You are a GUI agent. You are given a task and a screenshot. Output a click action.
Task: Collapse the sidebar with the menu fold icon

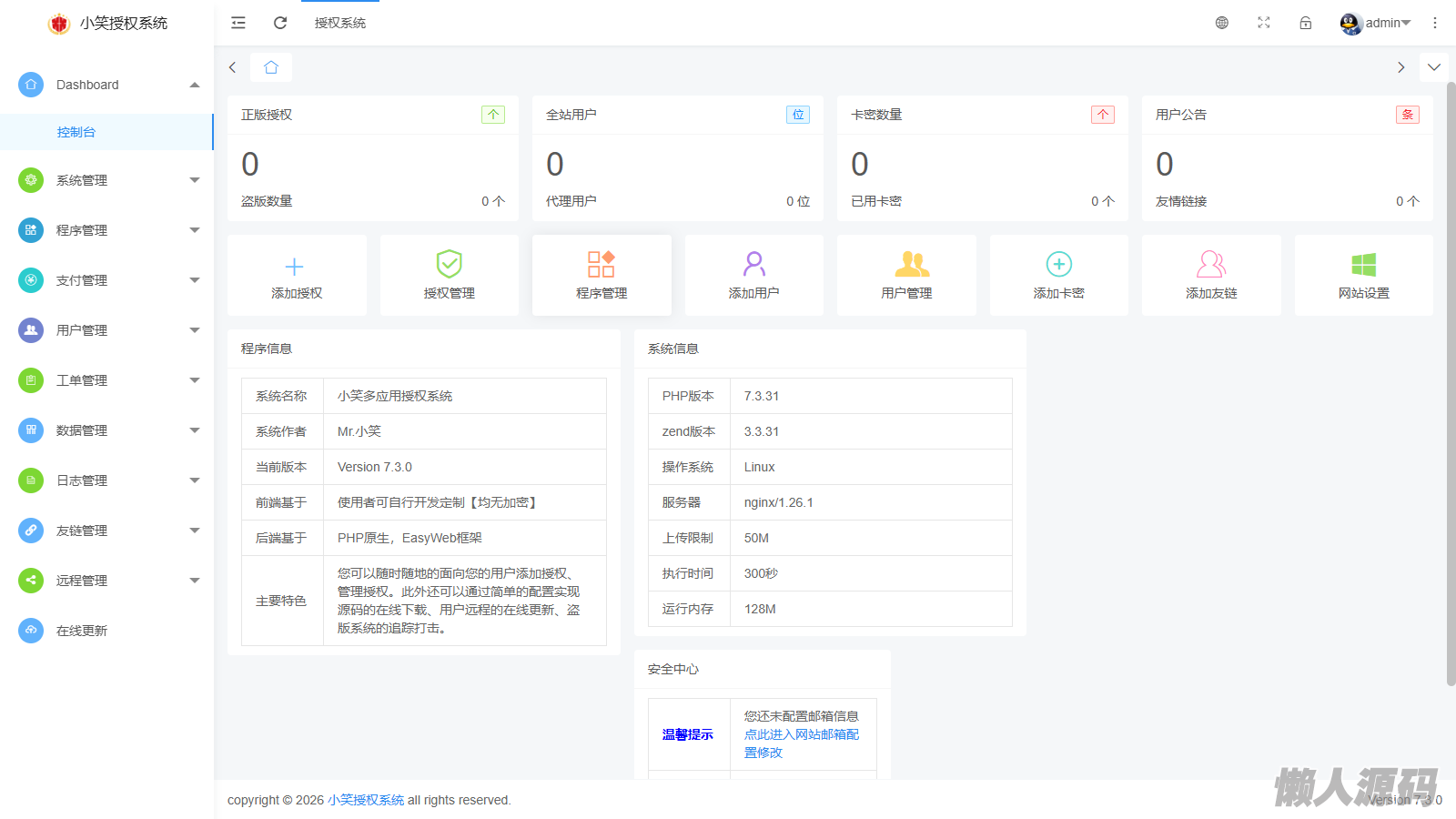(238, 23)
